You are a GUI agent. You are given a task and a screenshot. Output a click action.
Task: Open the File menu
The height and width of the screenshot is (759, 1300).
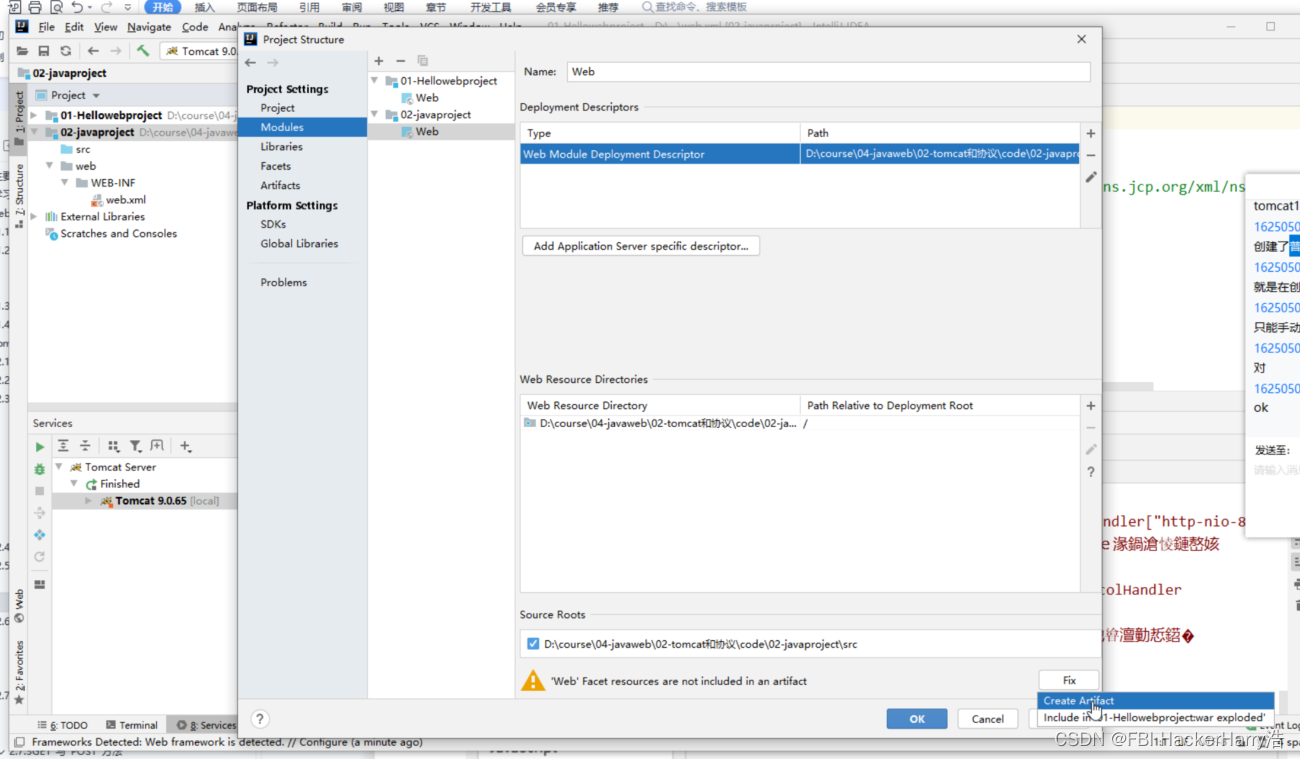46,27
